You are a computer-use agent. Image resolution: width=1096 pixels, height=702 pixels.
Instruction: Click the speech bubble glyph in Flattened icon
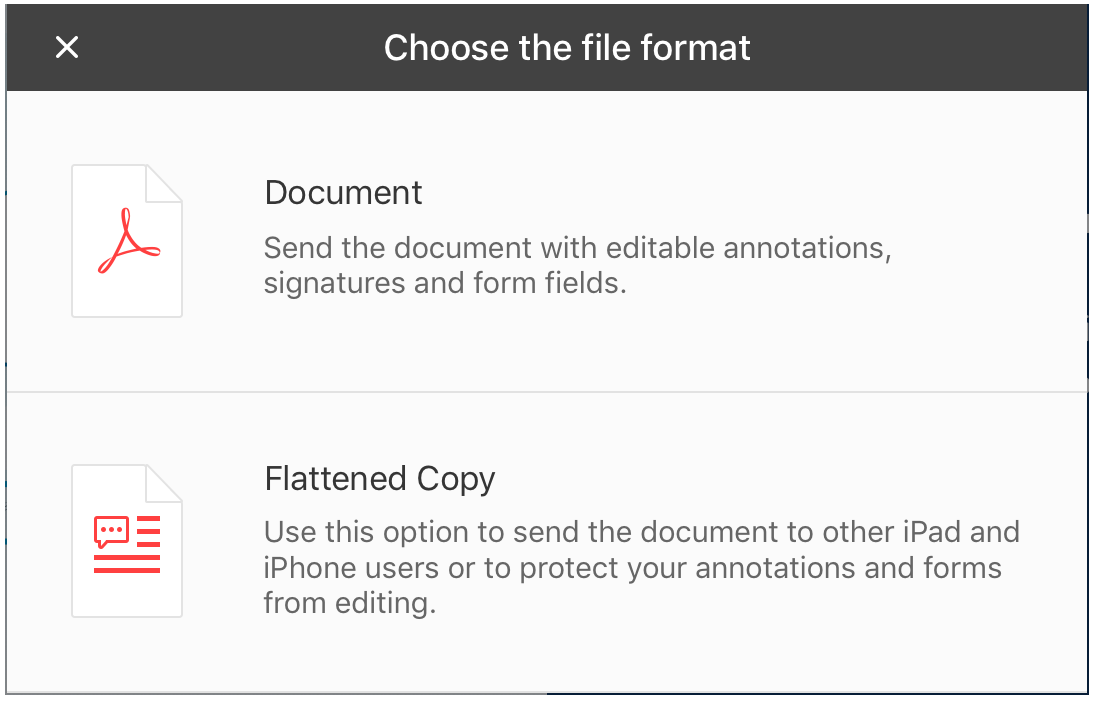(110, 531)
